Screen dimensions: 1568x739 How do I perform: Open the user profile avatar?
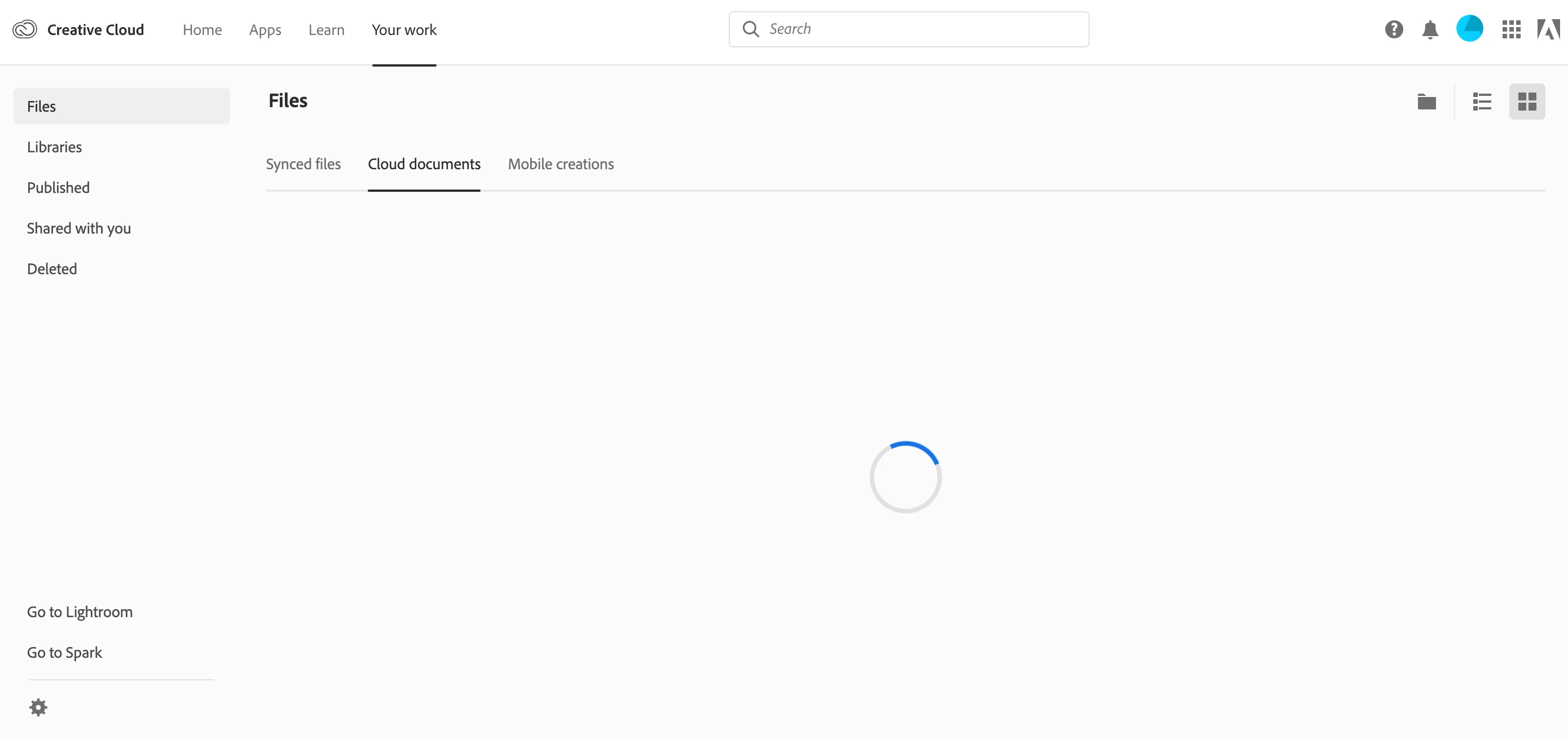1469,29
